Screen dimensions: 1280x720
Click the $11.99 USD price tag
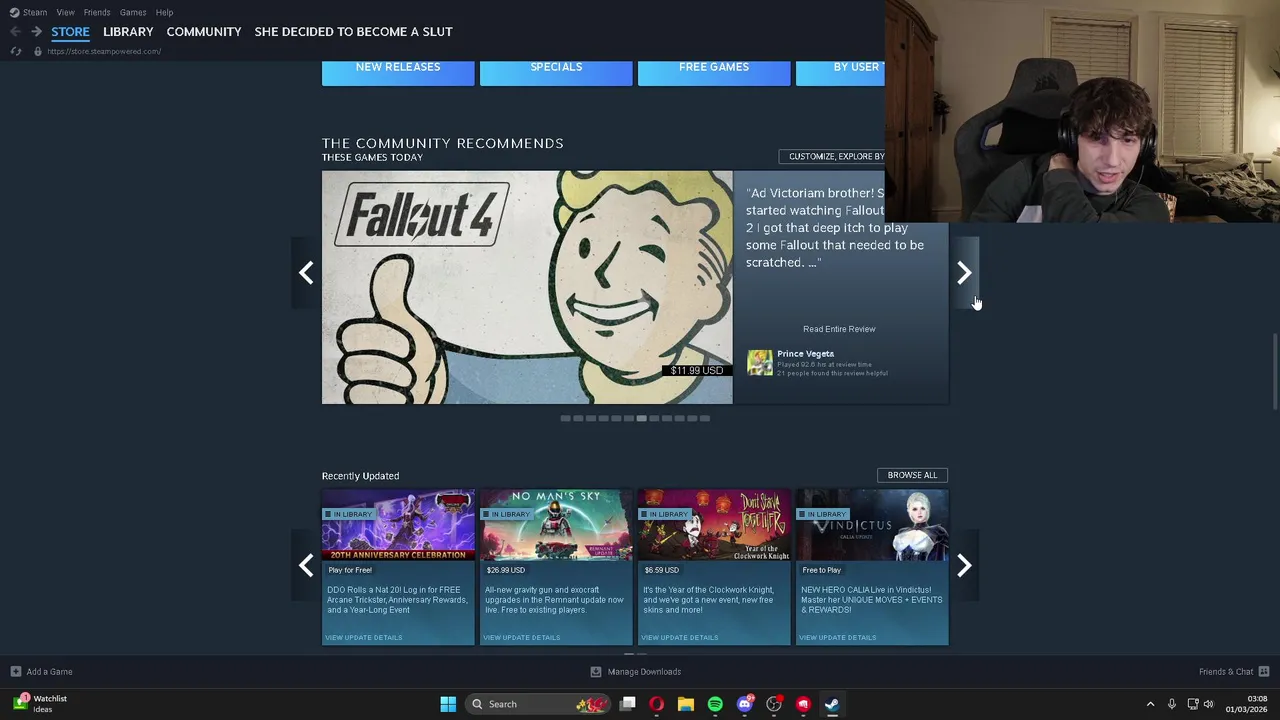click(697, 371)
